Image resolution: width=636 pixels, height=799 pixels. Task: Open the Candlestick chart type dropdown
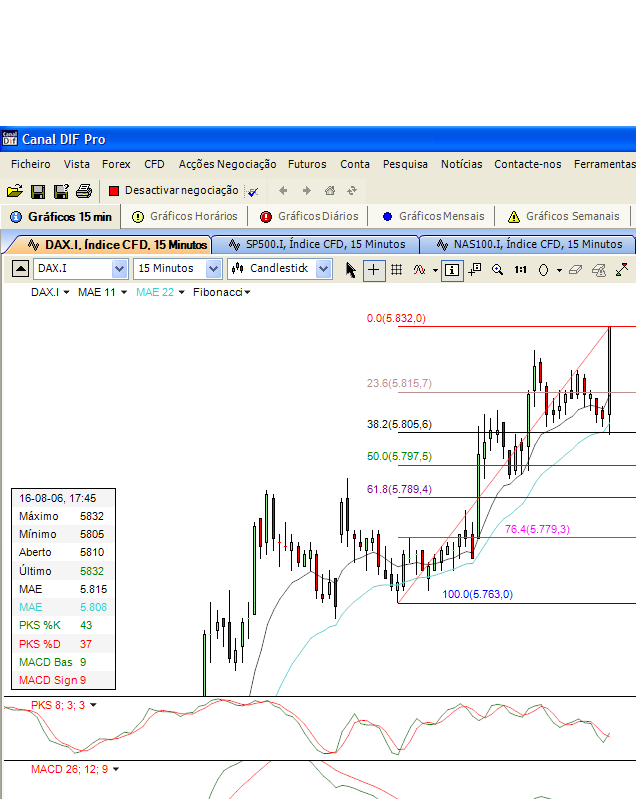coord(324,269)
